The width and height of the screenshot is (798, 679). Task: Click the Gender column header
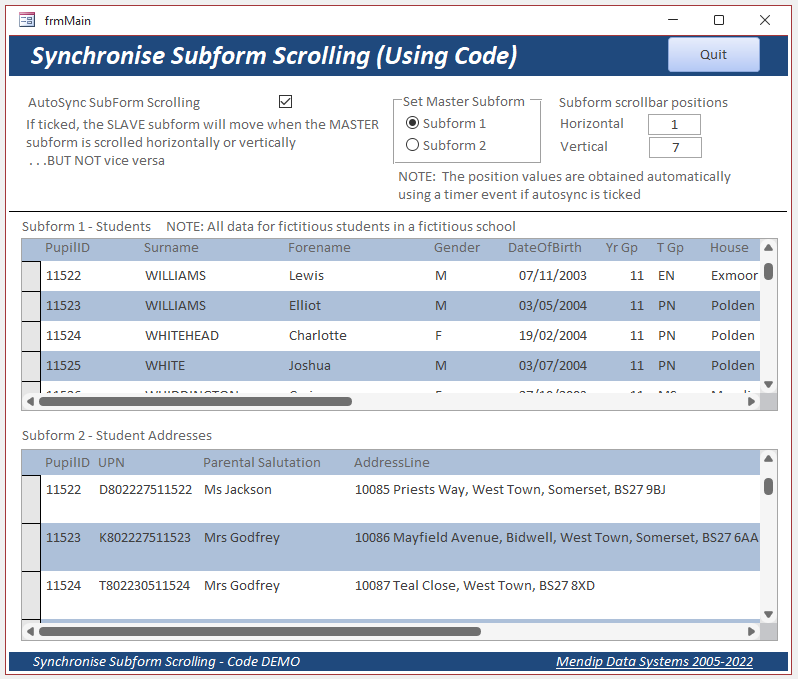[x=457, y=248]
